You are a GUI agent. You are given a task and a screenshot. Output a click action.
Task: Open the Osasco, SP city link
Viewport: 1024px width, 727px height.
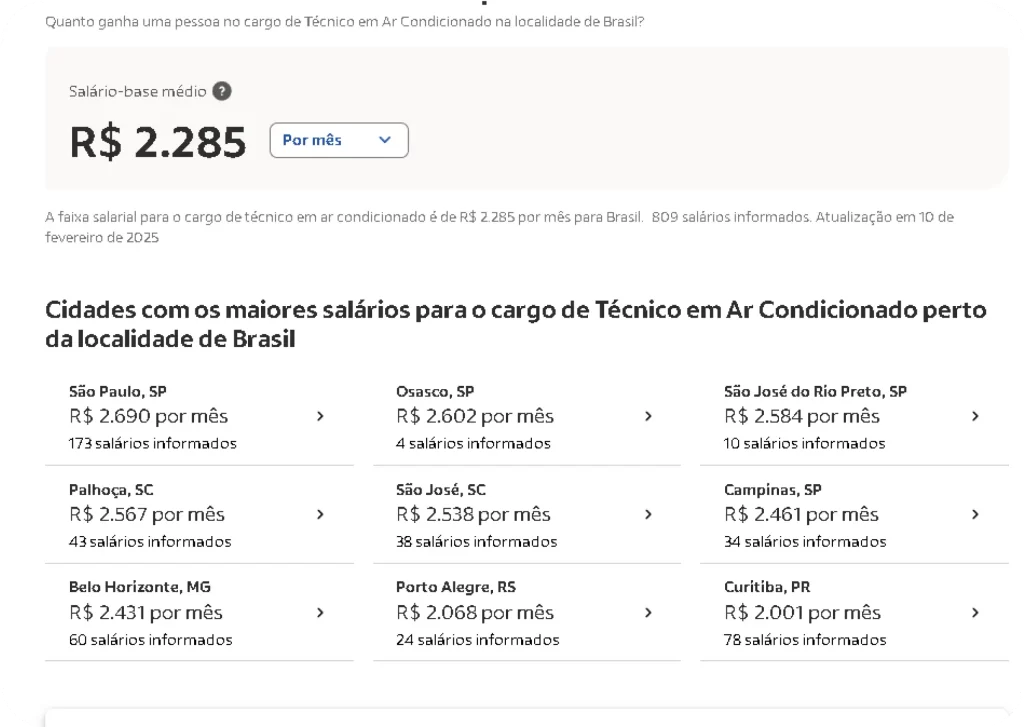pos(435,391)
